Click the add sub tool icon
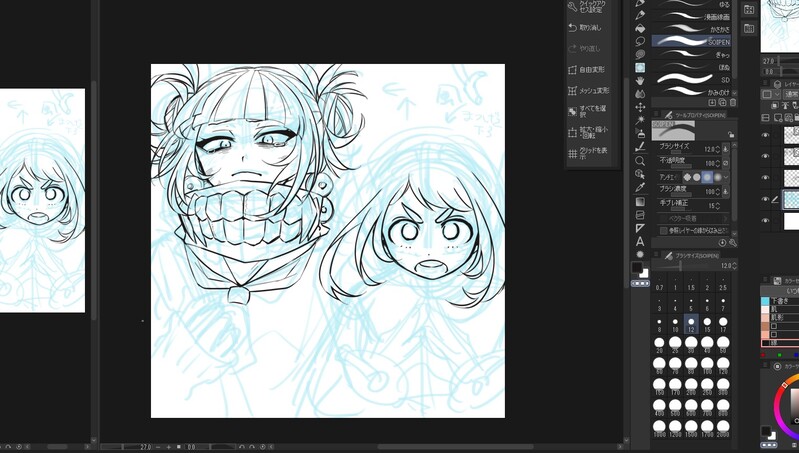This screenshot has height=453, width=799. click(712, 102)
